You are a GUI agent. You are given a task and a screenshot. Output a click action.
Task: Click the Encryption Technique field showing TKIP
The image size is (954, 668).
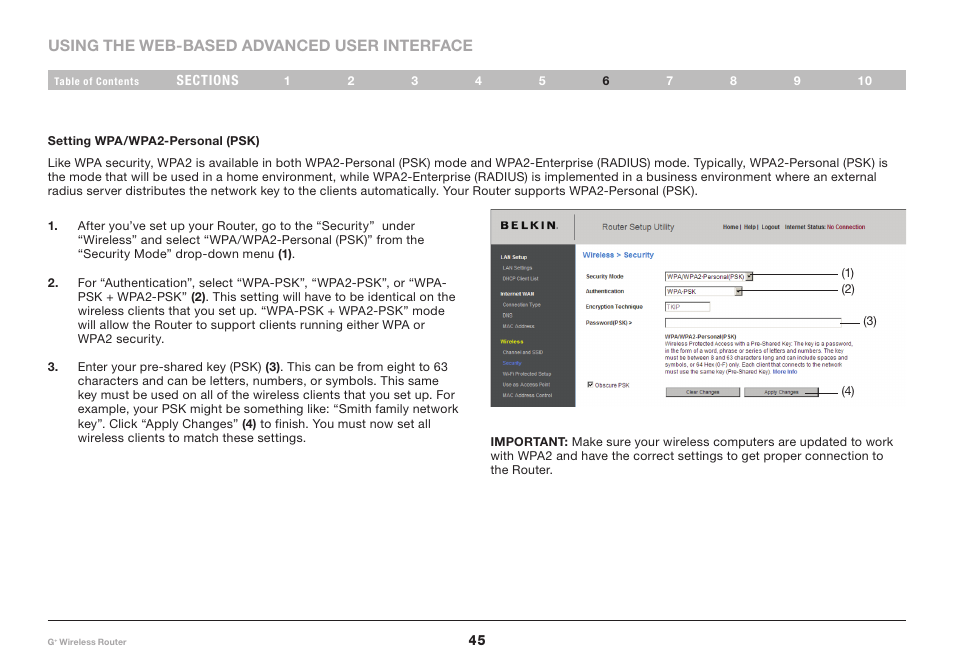(x=688, y=307)
